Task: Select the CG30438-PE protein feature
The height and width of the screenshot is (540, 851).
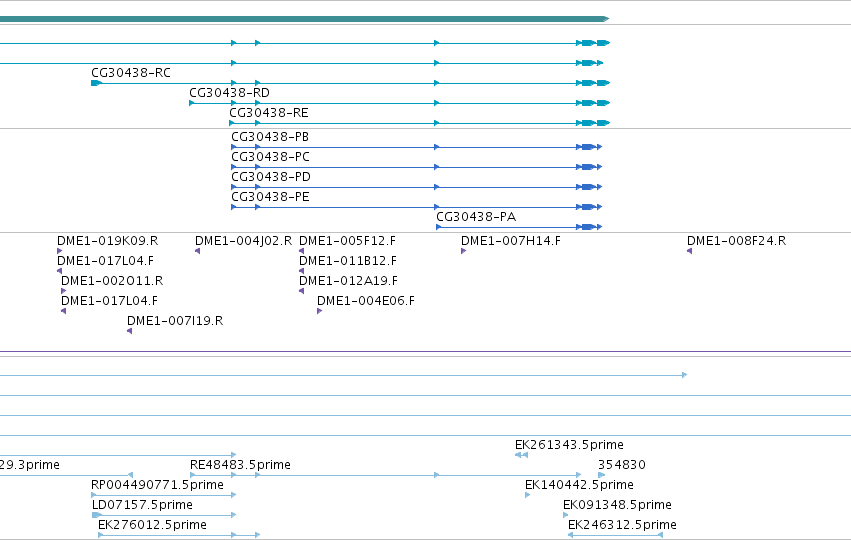Action: tap(416, 207)
